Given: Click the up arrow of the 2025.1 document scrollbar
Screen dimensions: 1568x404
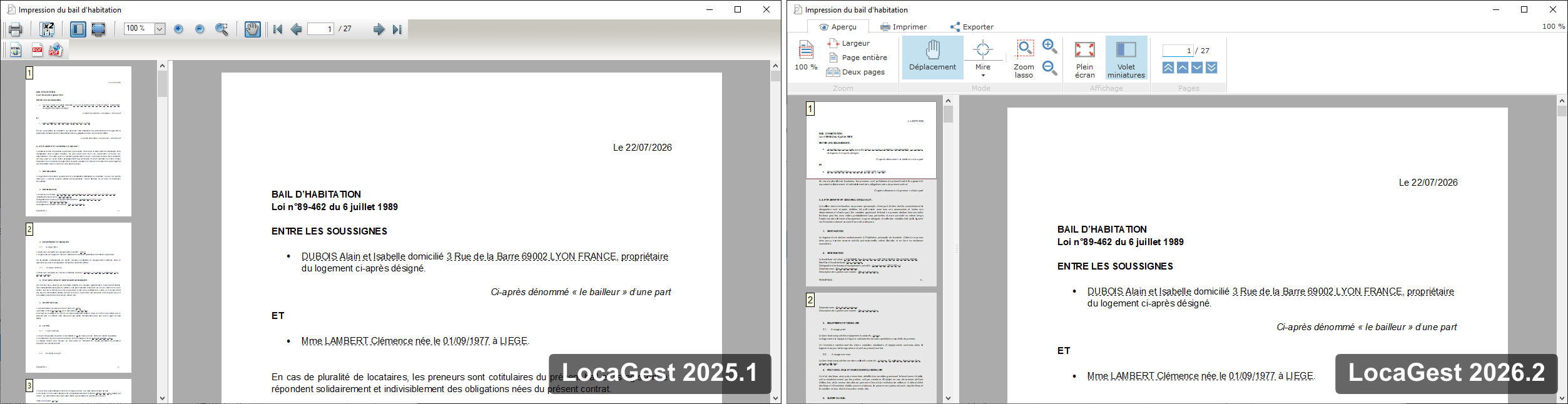Looking at the screenshot, I should point(775,65).
